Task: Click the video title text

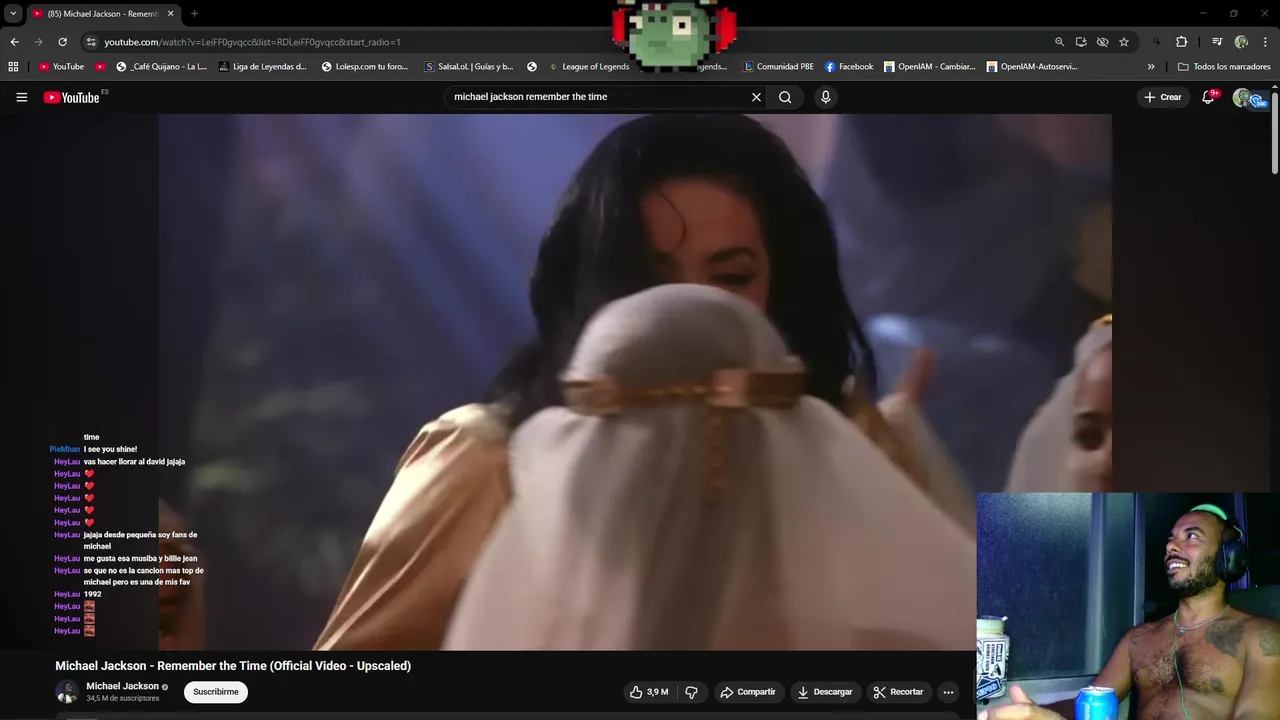Action: [x=233, y=666]
